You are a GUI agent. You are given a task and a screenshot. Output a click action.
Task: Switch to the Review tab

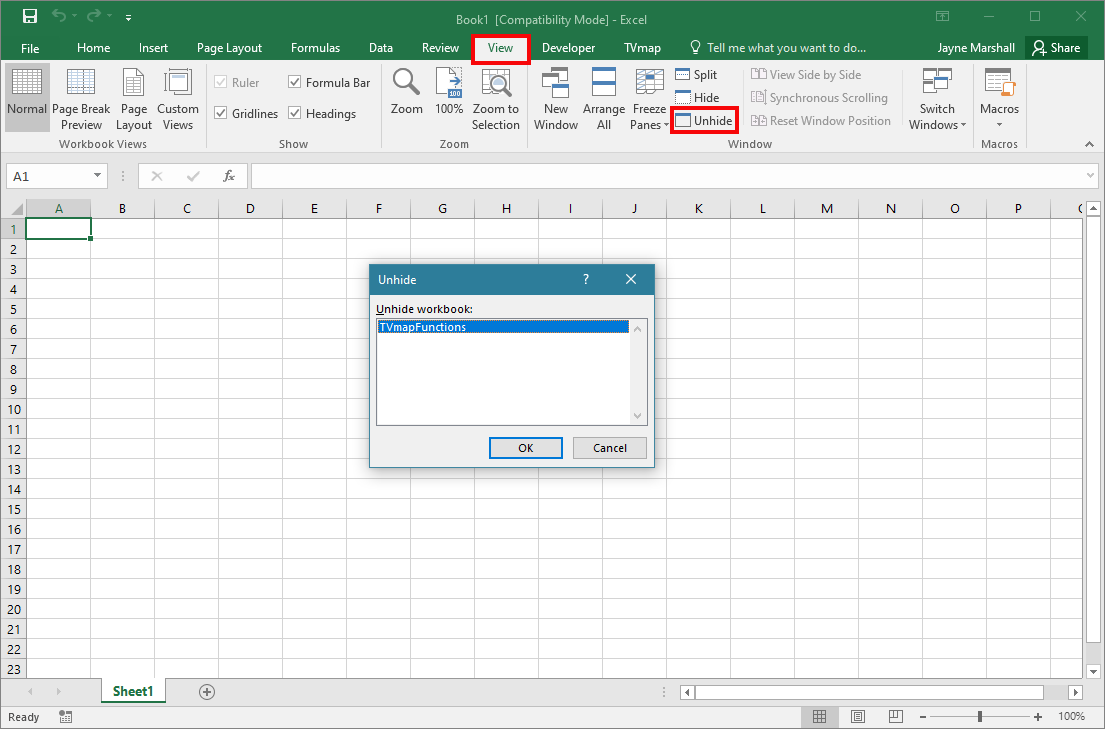440,48
